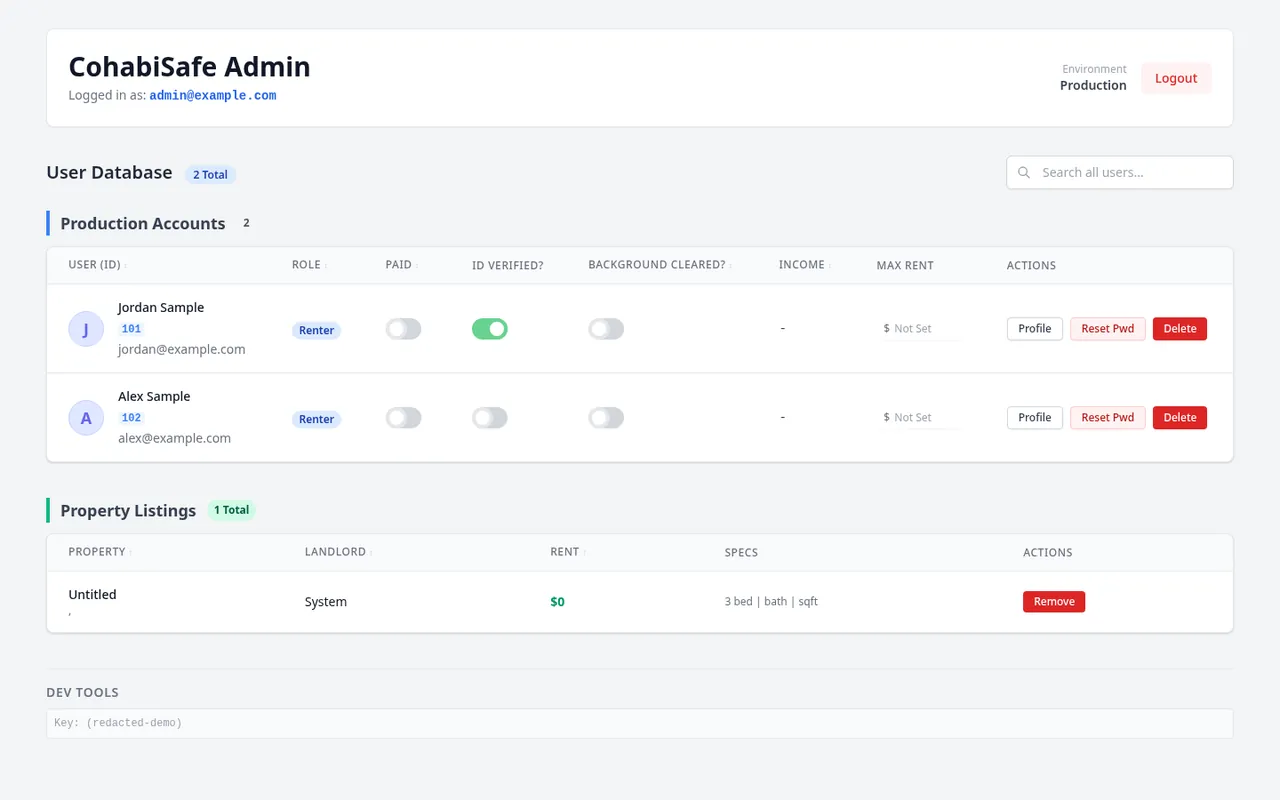The image size is (1280, 800).
Task: Disable ID Verified for Jordan Sample
Action: (x=489, y=329)
